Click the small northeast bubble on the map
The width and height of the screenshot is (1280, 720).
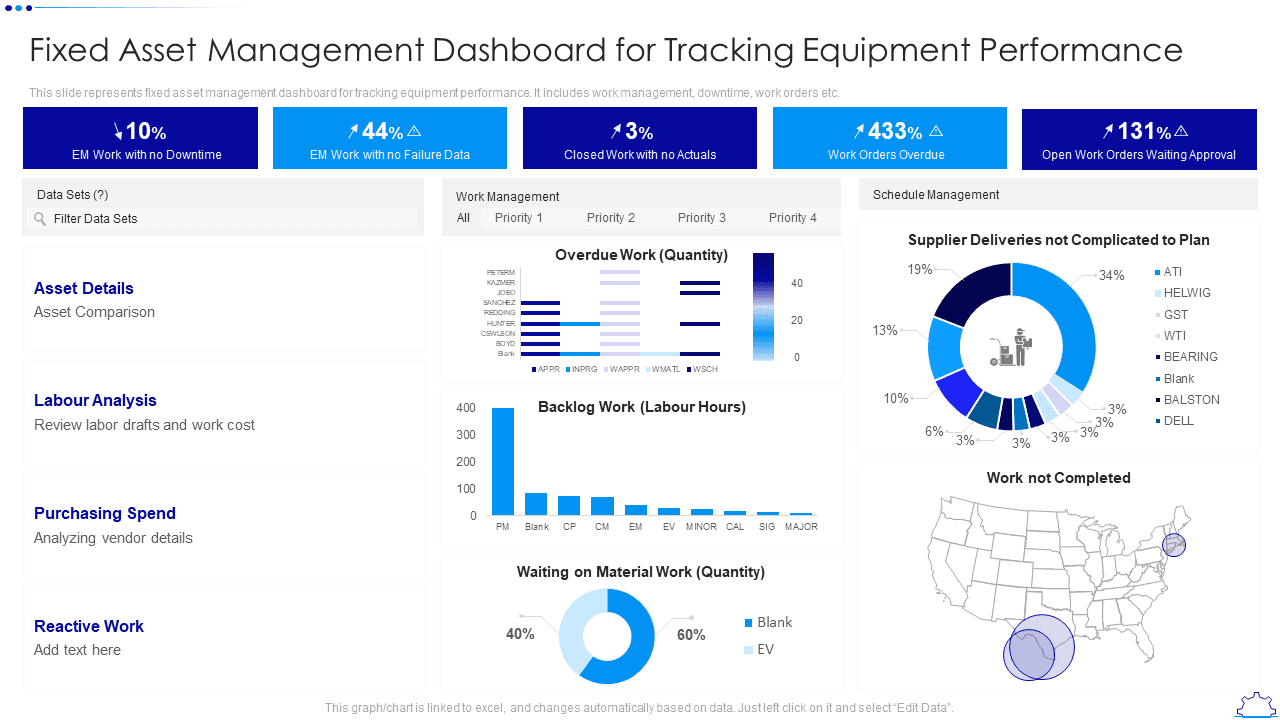pyautogui.click(x=1174, y=545)
